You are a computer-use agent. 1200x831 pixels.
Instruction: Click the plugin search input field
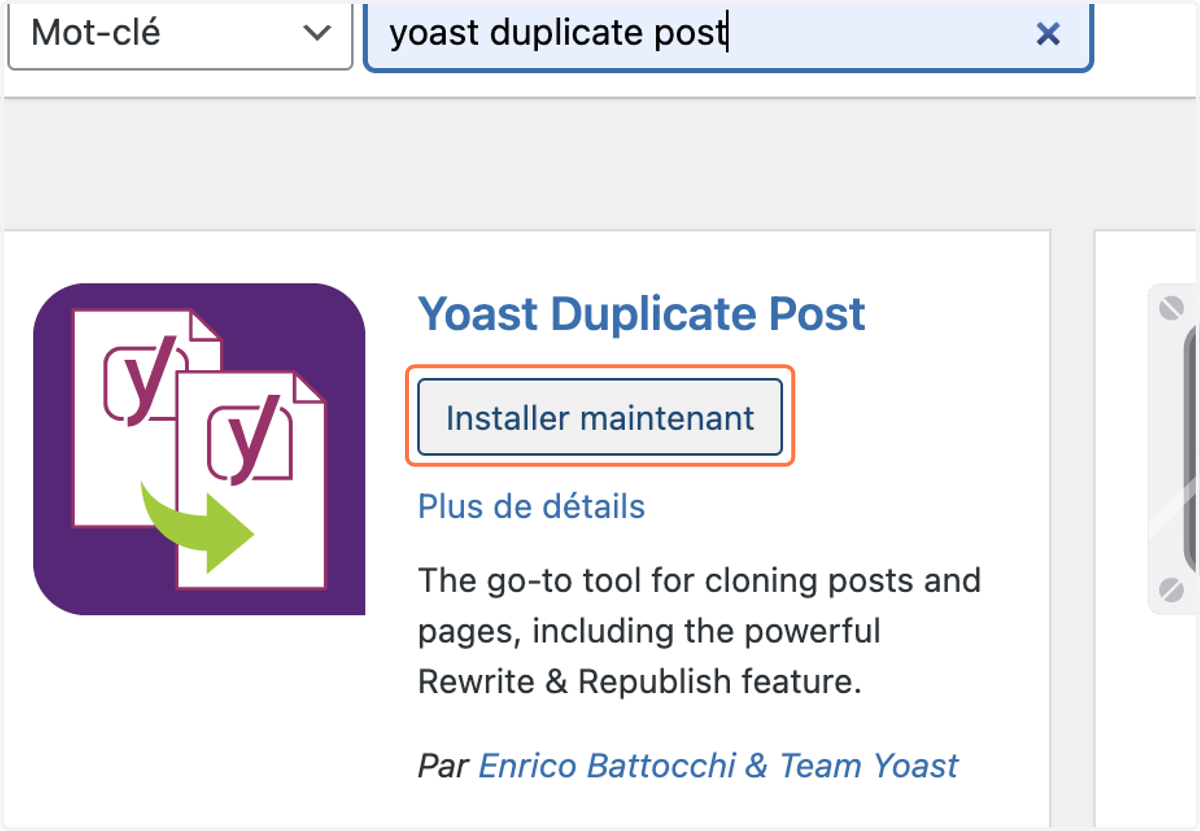click(728, 35)
